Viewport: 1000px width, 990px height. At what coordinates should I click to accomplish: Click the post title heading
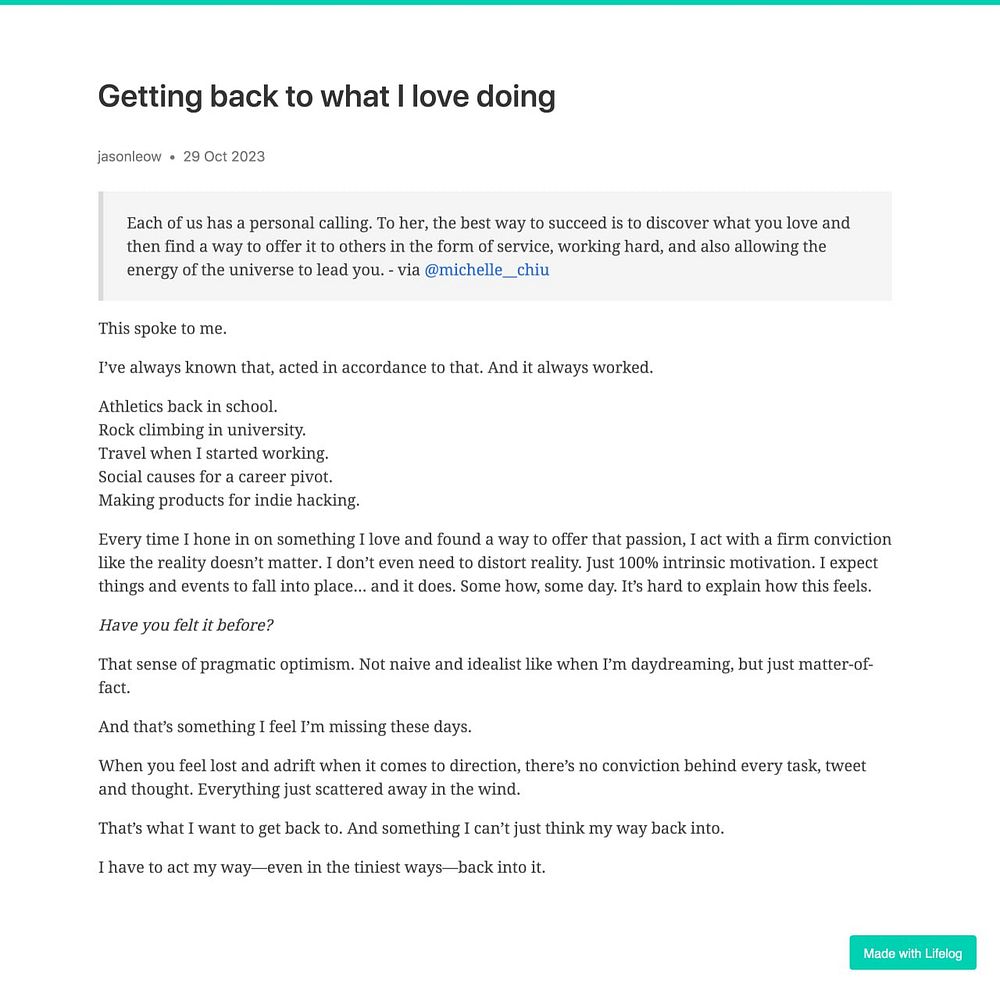tap(327, 96)
